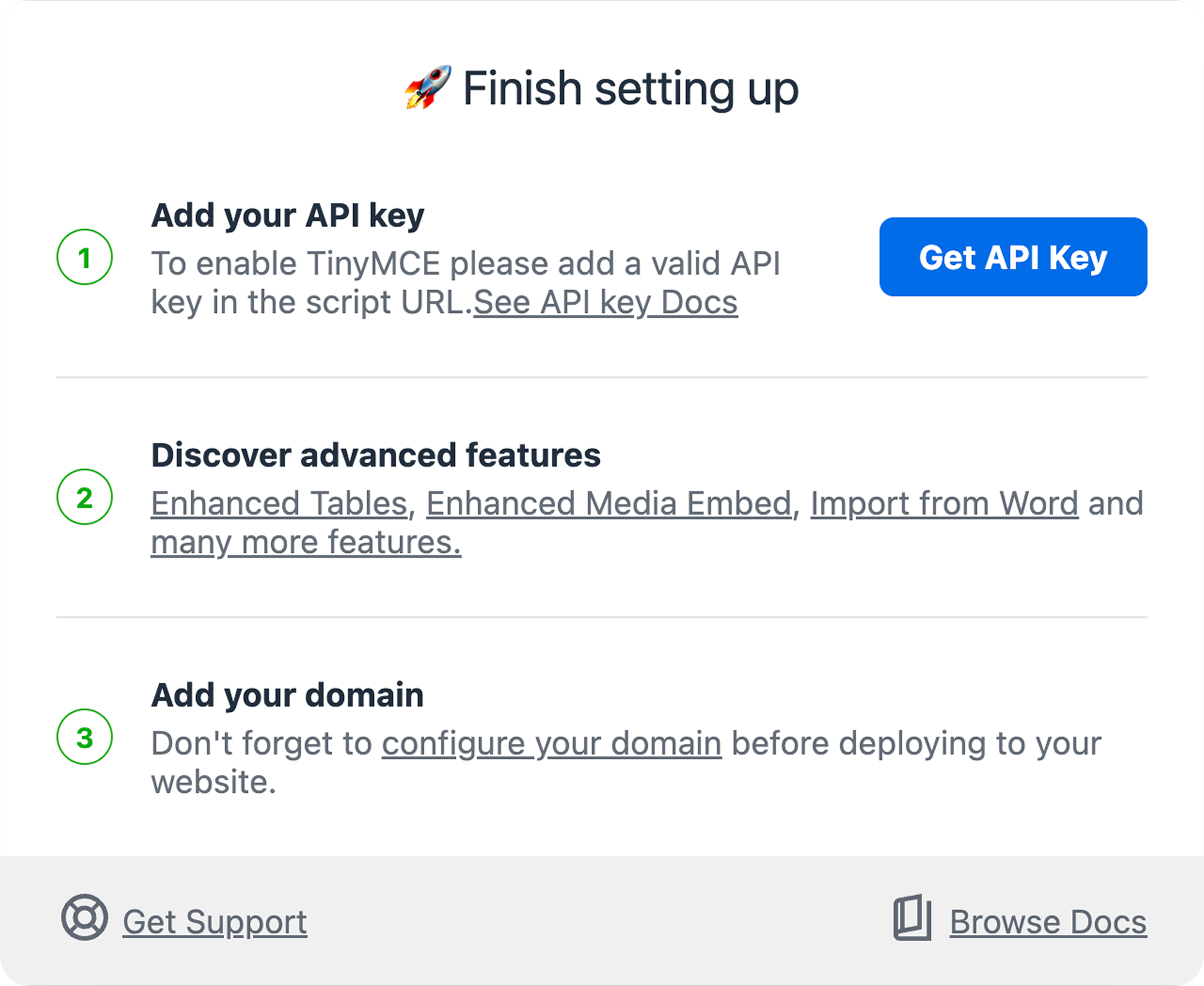
Task: Click the many more features link
Action: (x=306, y=541)
